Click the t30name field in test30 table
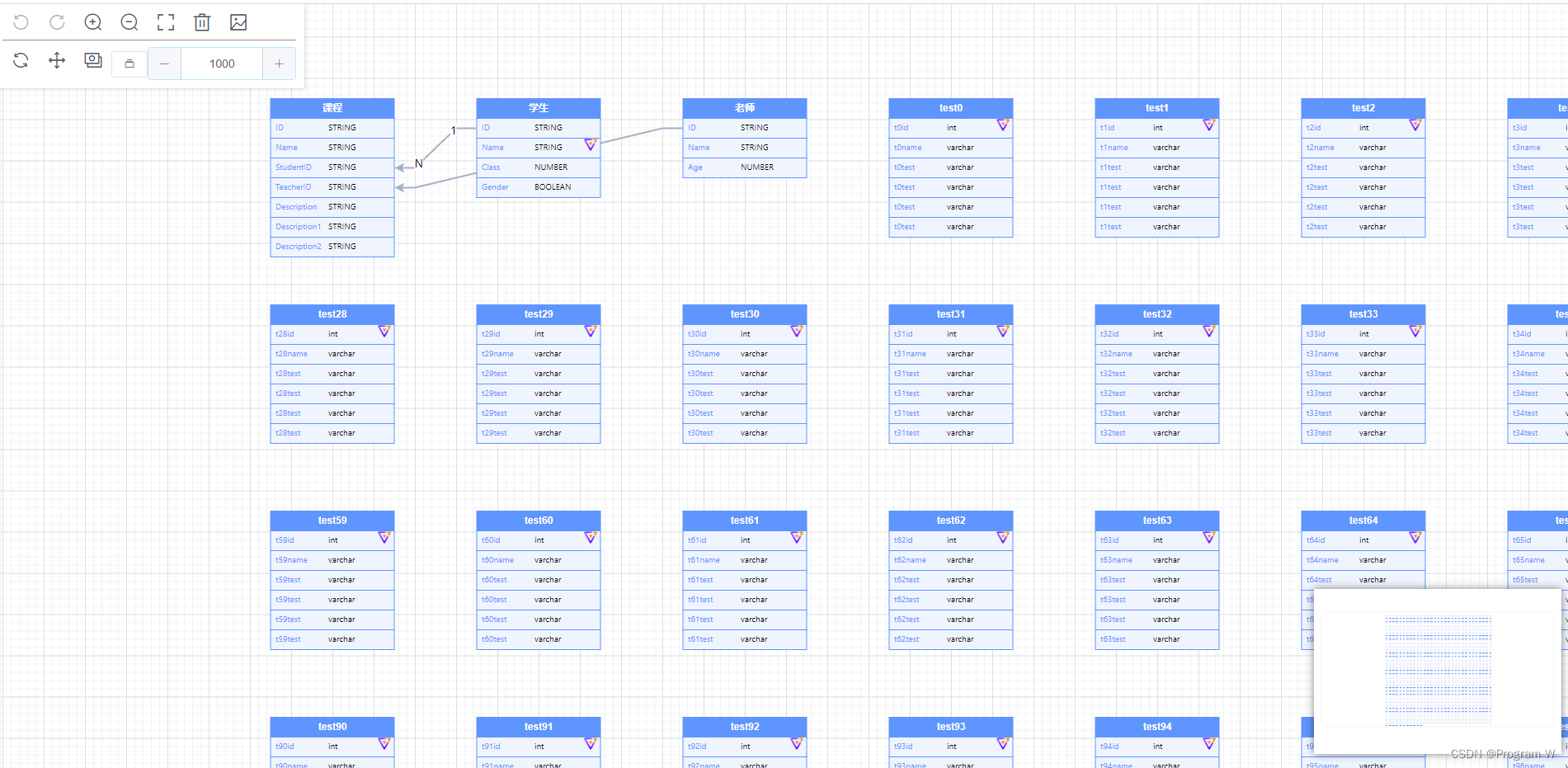This screenshot has height=768, width=1568. 745,354
